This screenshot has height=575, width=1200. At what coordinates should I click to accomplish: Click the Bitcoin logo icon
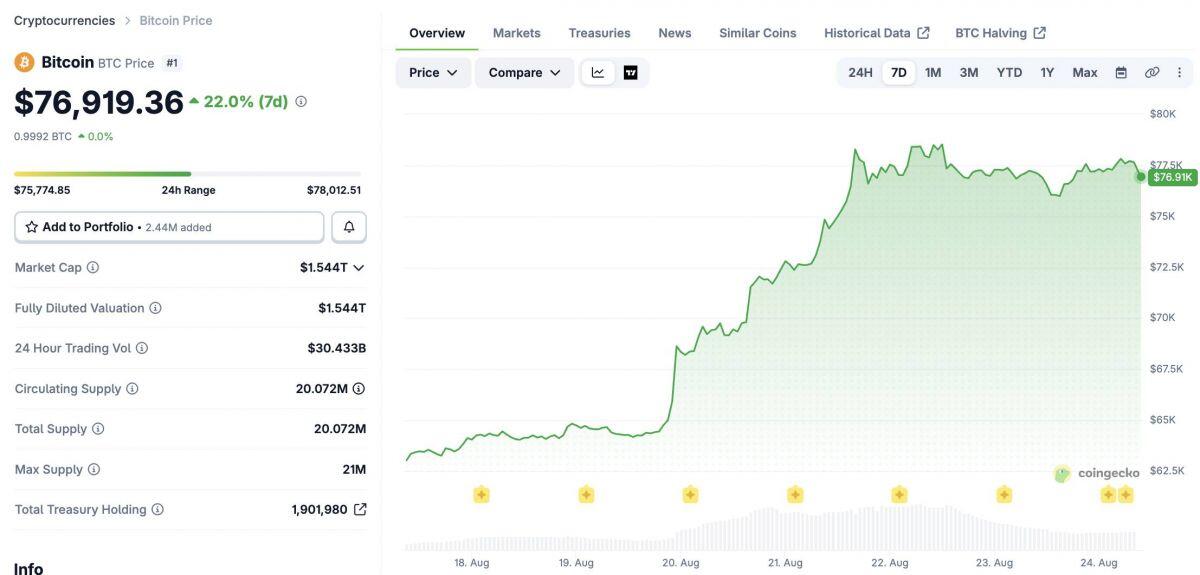pos(24,62)
